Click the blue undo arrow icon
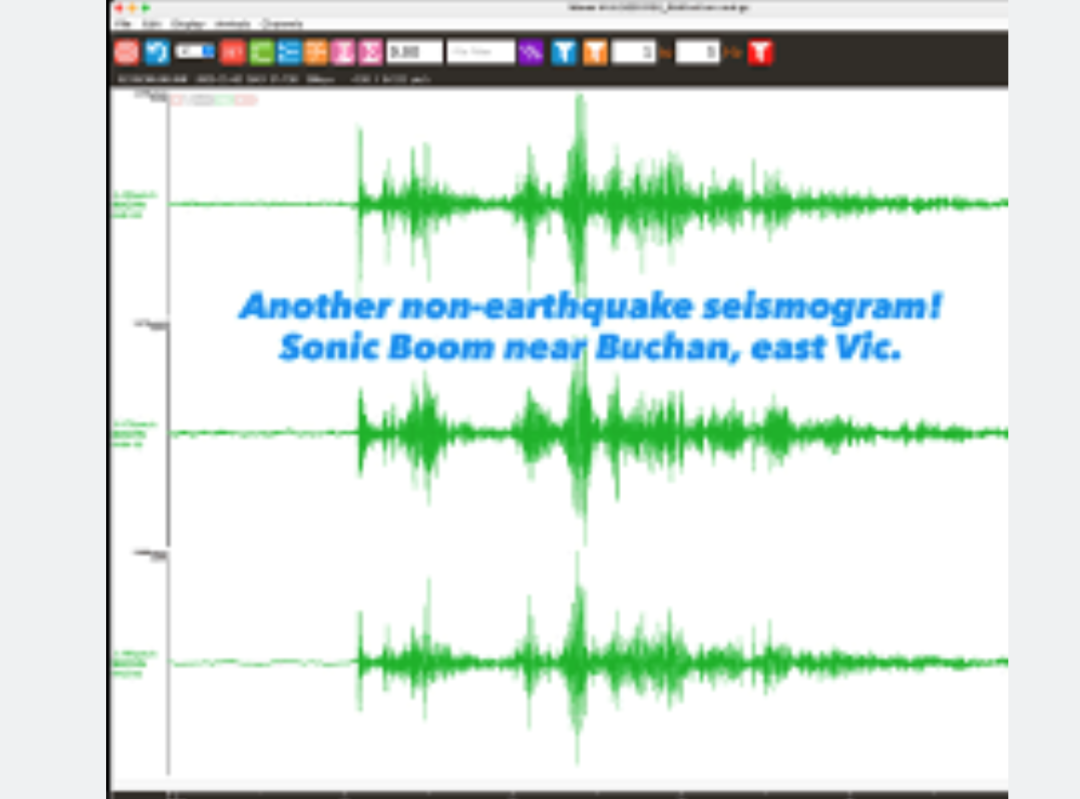1080x799 pixels. [x=156, y=52]
